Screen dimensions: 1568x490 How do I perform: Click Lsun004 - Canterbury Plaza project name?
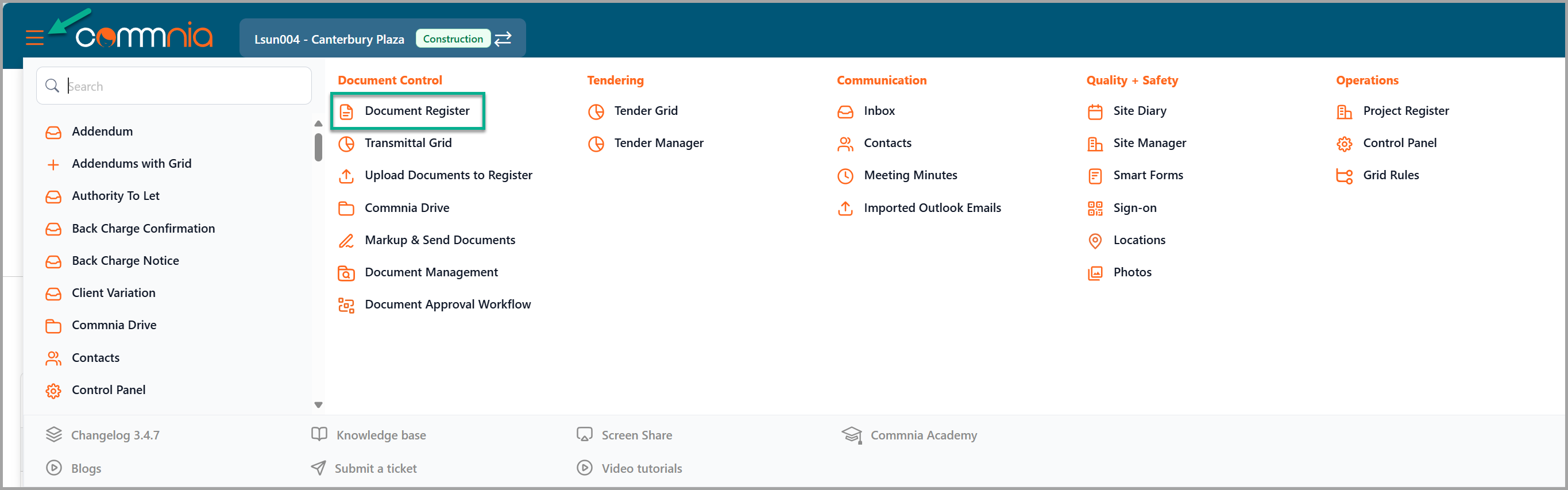coord(329,40)
